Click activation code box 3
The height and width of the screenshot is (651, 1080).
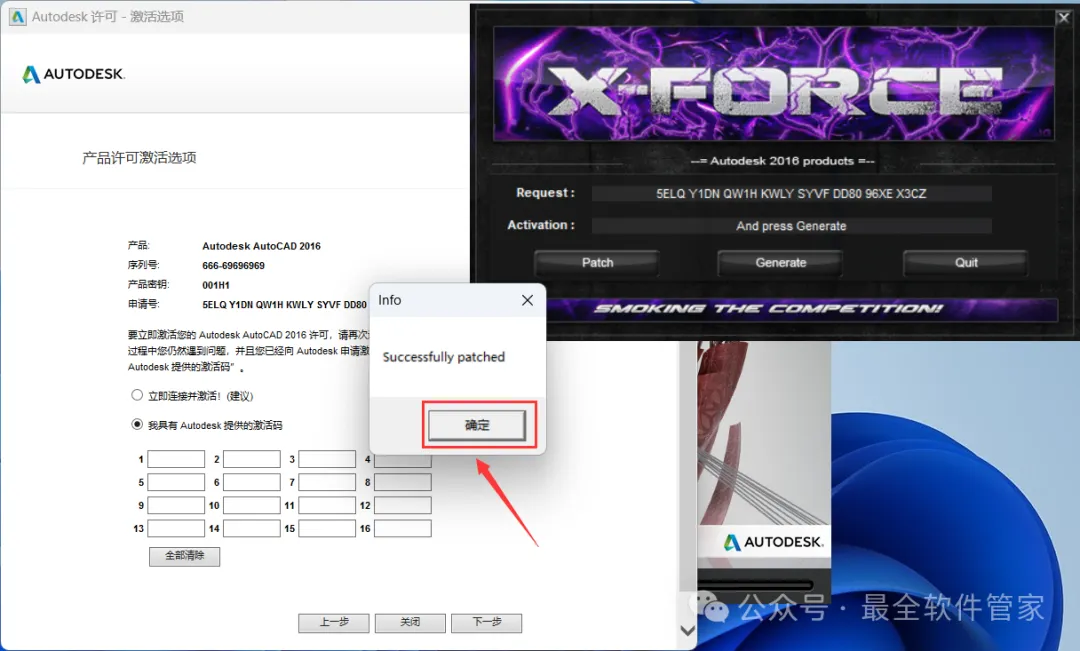[327, 459]
